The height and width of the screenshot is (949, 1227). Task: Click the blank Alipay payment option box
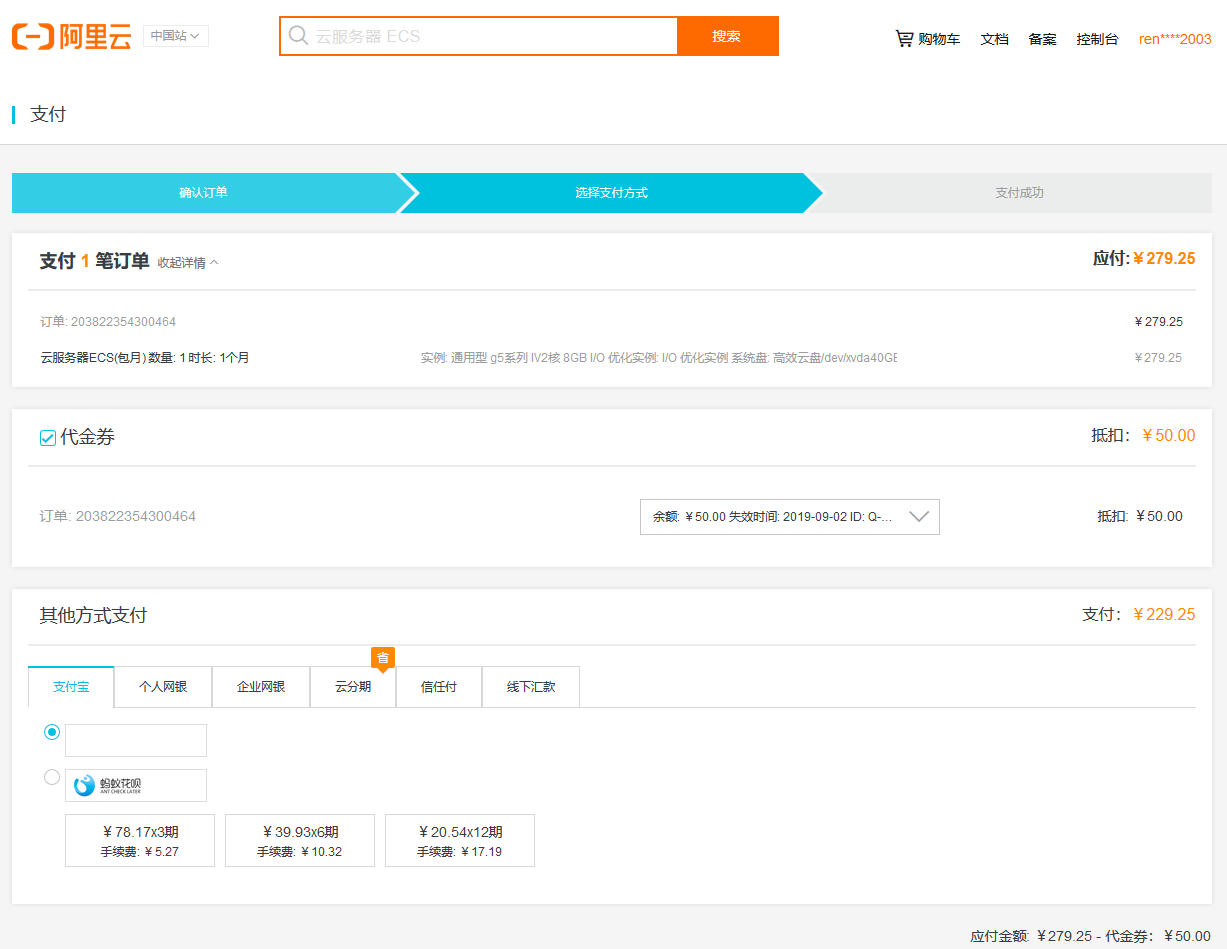(x=136, y=740)
